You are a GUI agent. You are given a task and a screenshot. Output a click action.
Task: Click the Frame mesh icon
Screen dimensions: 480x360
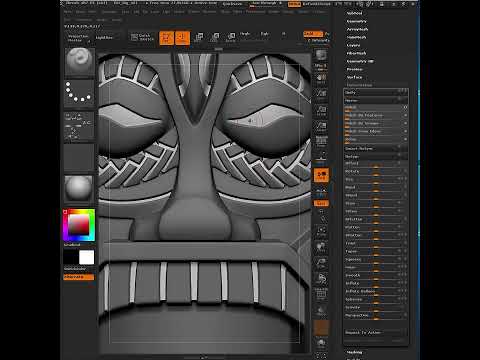pyautogui.click(x=321, y=231)
